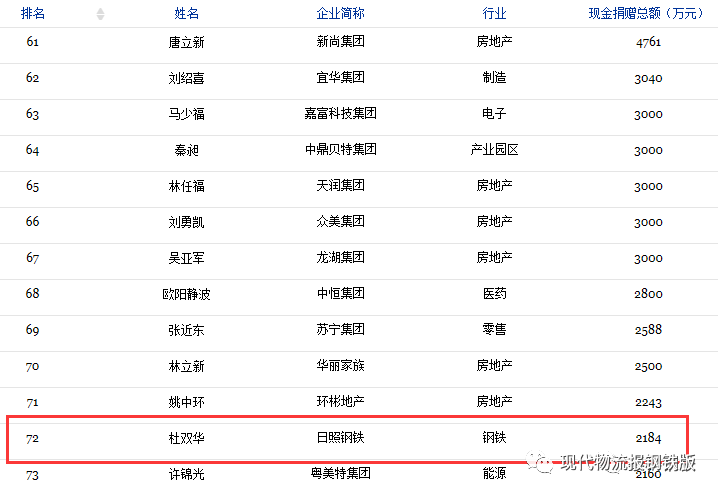Viewport: 718px width, 494px height.
Task: Select the 排名 column header
Action: coord(33,13)
